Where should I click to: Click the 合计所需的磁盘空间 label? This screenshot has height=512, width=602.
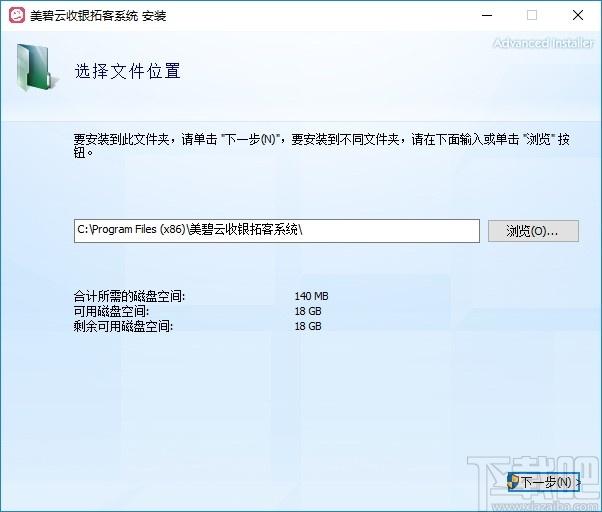(x=130, y=296)
